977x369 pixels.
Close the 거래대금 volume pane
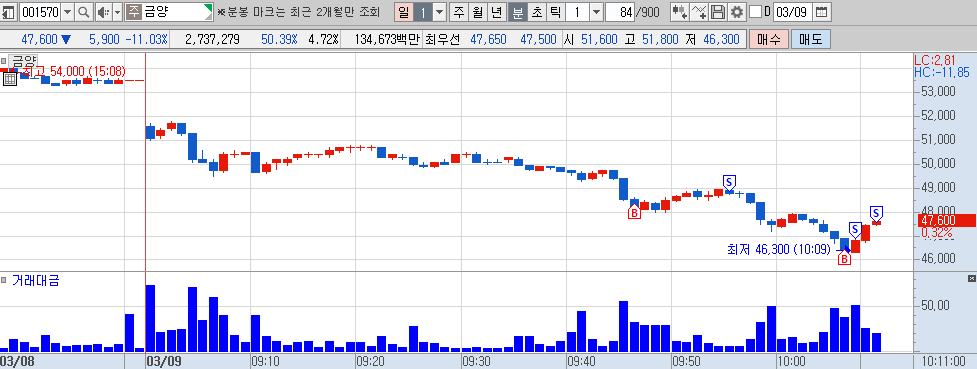tap(971, 278)
